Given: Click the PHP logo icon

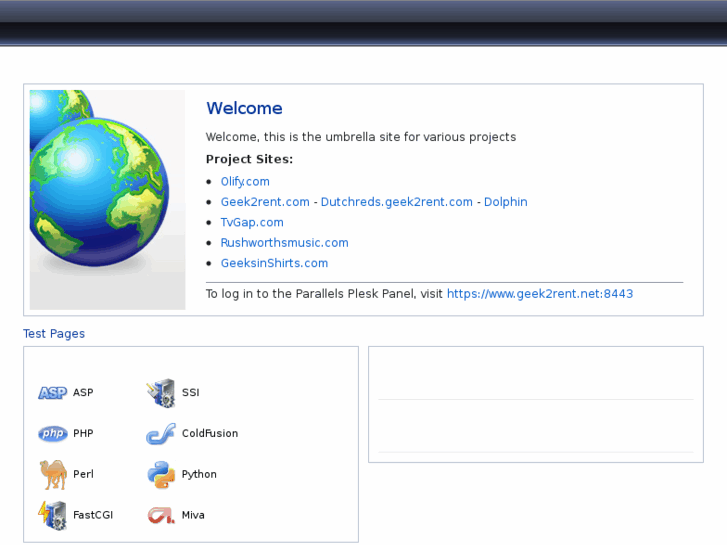Looking at the screenshot, I should point(52,434).
